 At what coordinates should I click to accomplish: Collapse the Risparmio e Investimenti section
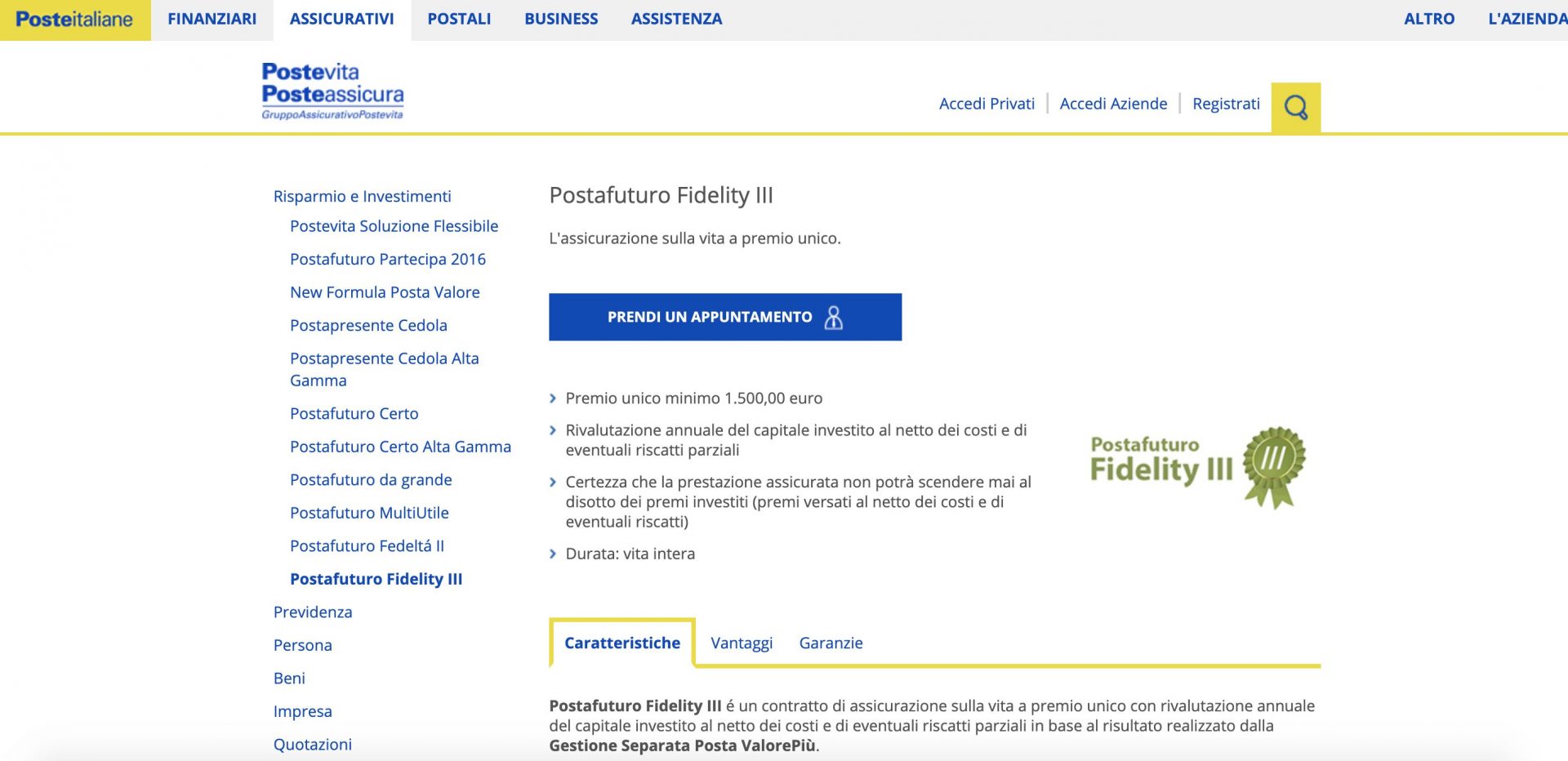click(x=362, y=197)
